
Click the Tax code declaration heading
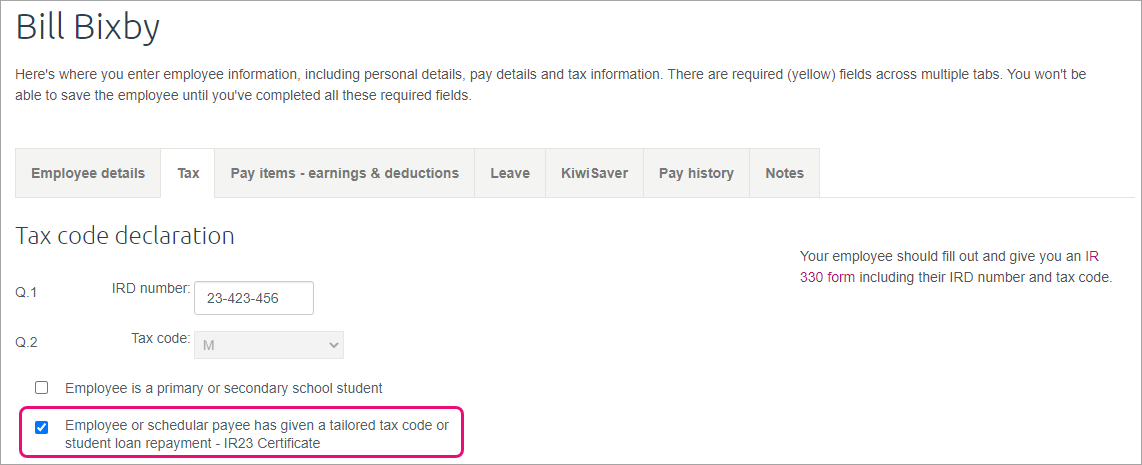click(125, 235)
